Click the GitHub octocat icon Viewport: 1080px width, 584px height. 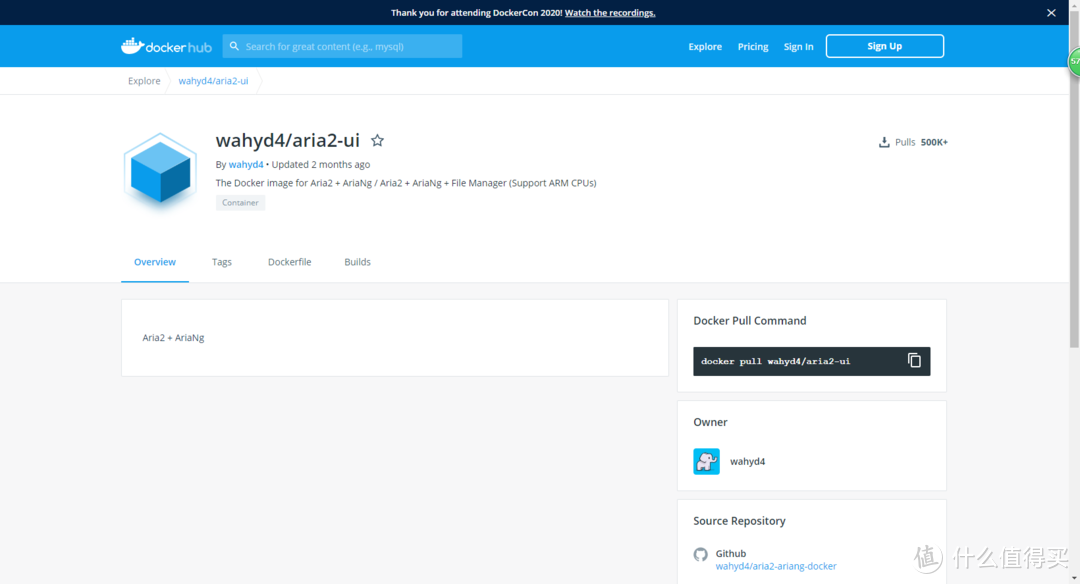(x=700, y=554)
